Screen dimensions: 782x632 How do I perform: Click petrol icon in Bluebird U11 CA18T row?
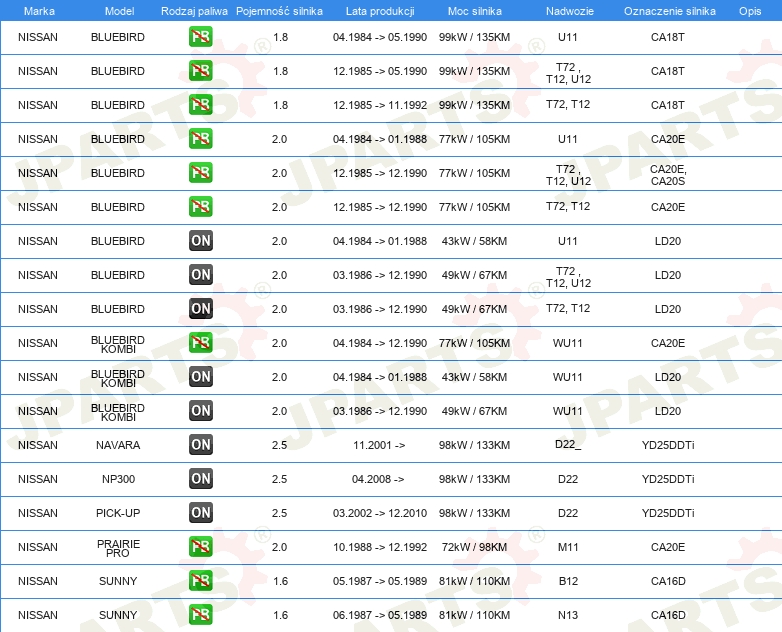tap(200, 36)
